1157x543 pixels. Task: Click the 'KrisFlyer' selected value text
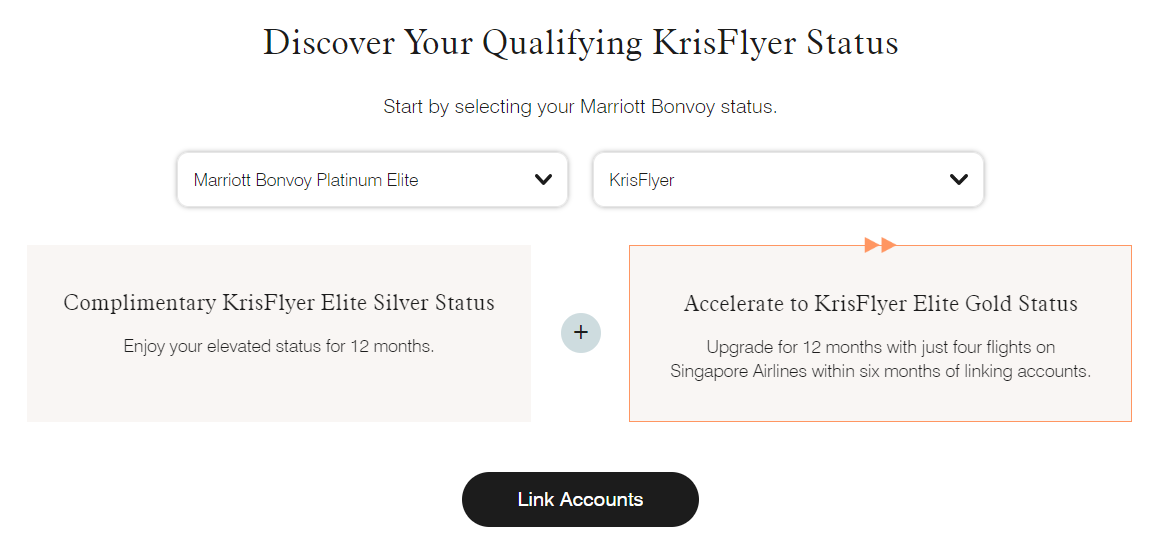pos(642,180)
